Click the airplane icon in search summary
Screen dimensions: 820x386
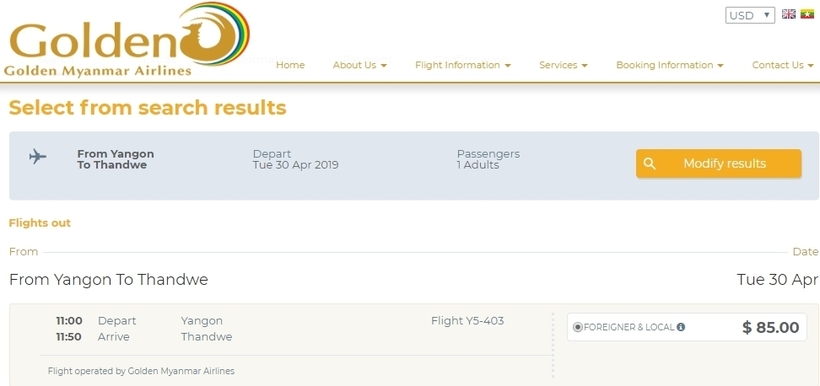[38, 156]
